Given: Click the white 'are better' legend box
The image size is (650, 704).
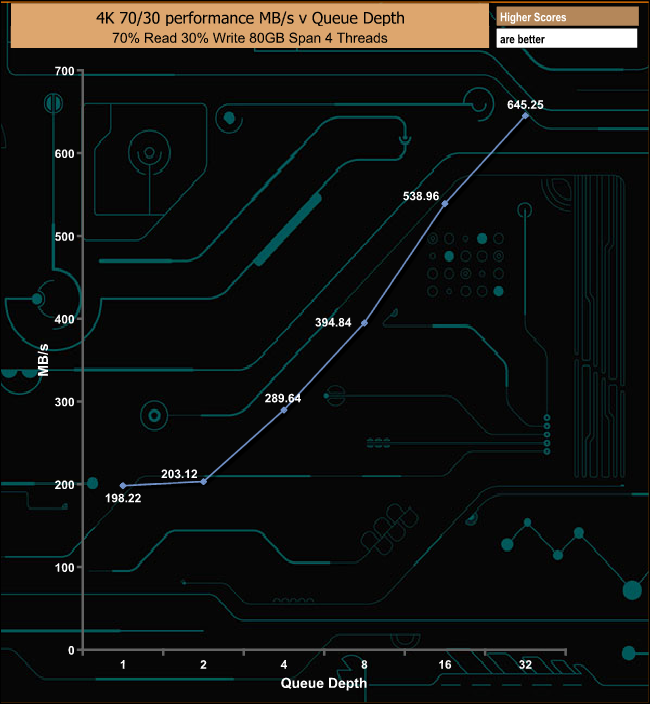Looking at the screenshot, I should tap(567, 38).
